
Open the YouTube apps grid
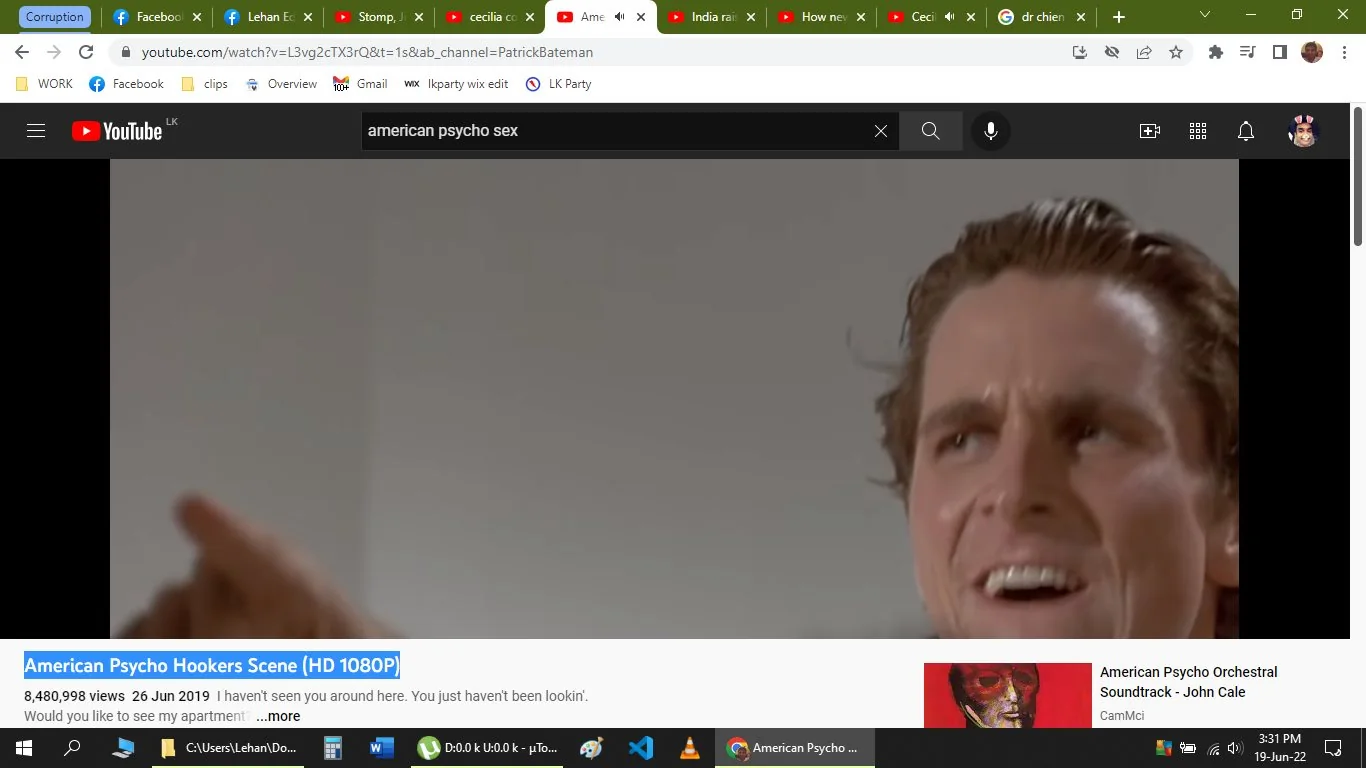(1198, 131)
